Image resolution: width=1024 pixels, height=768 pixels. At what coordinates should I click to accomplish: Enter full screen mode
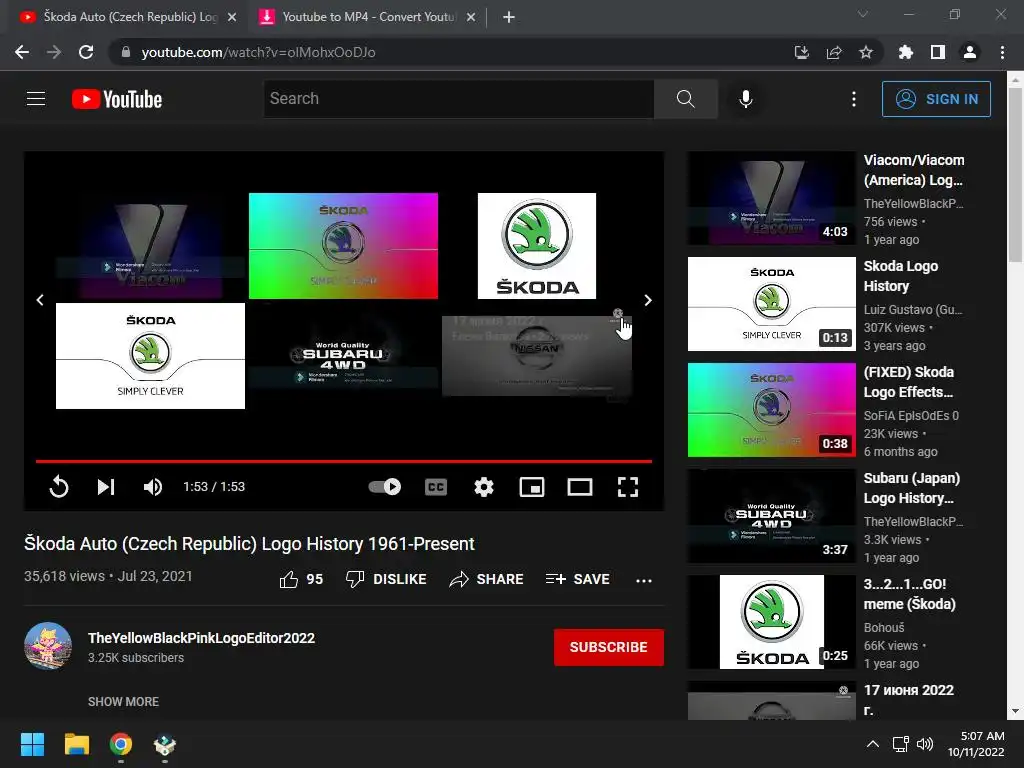(x=628, y=487)
